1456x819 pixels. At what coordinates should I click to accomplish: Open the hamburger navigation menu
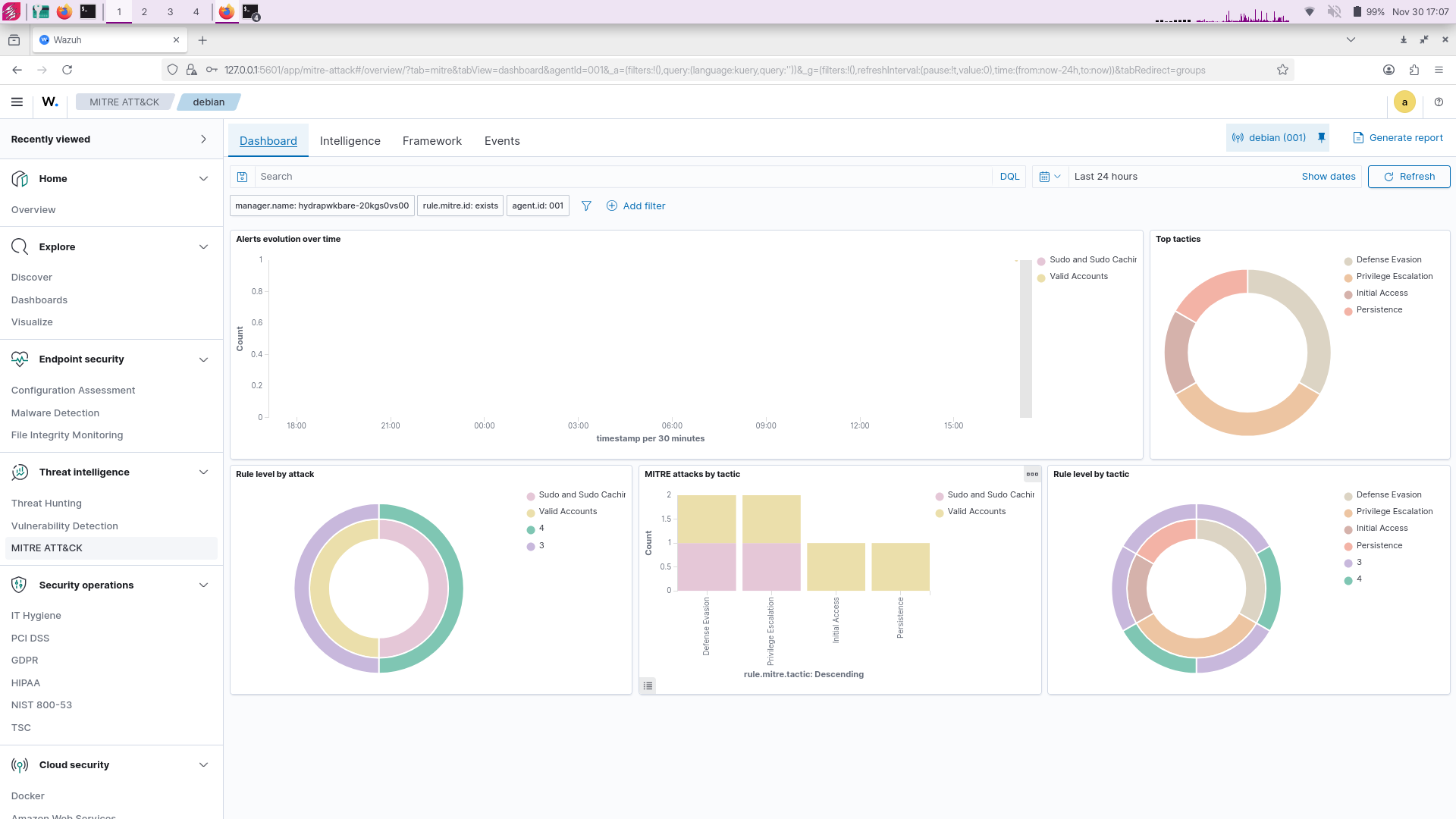click(17, 102)
